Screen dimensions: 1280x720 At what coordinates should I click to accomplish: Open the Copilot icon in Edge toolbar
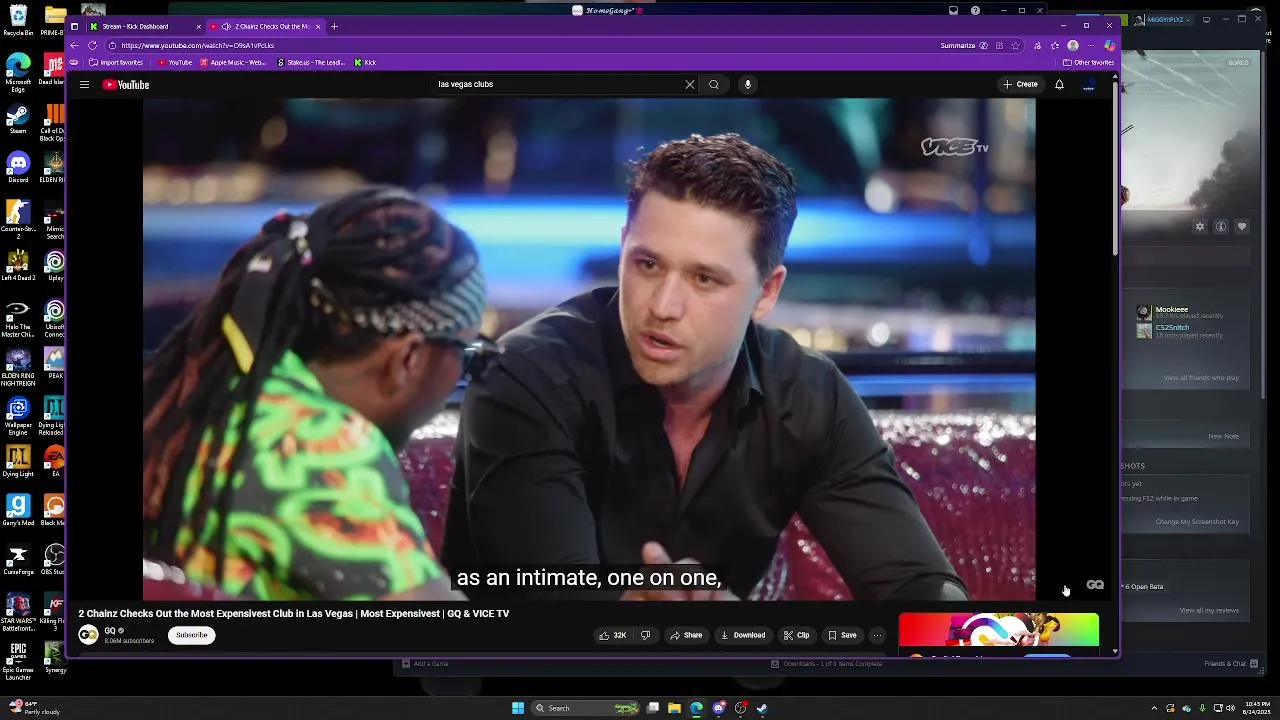(1109, 45)
